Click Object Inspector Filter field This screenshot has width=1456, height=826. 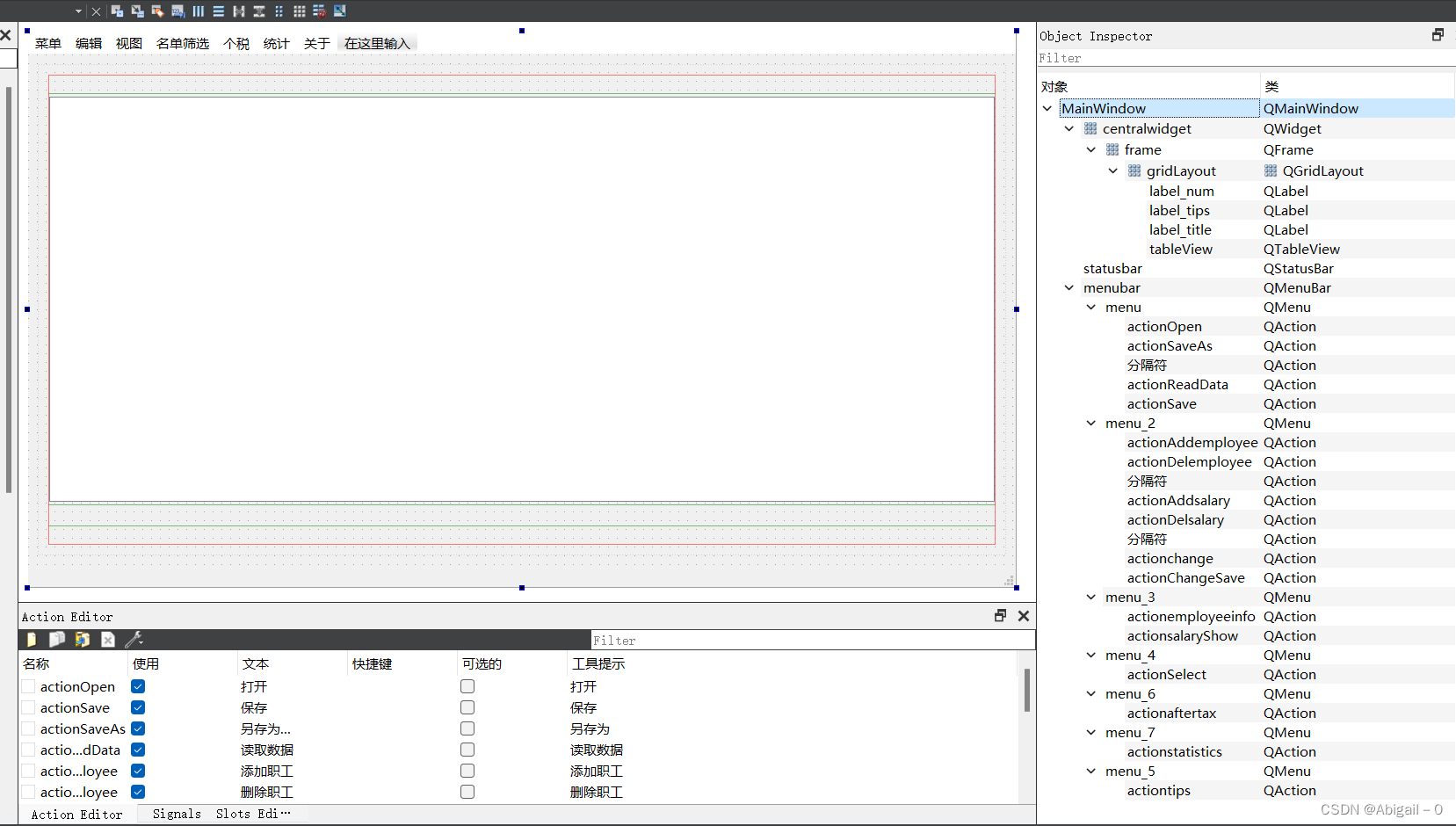[1246, 58]
